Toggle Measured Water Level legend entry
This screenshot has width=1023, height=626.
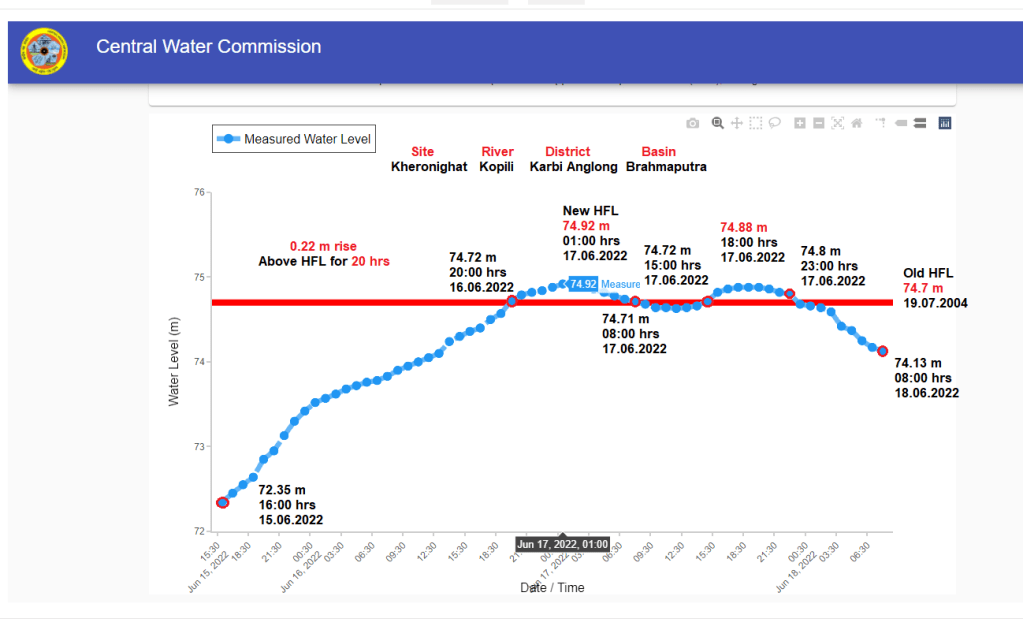click(x=294, y=140)
